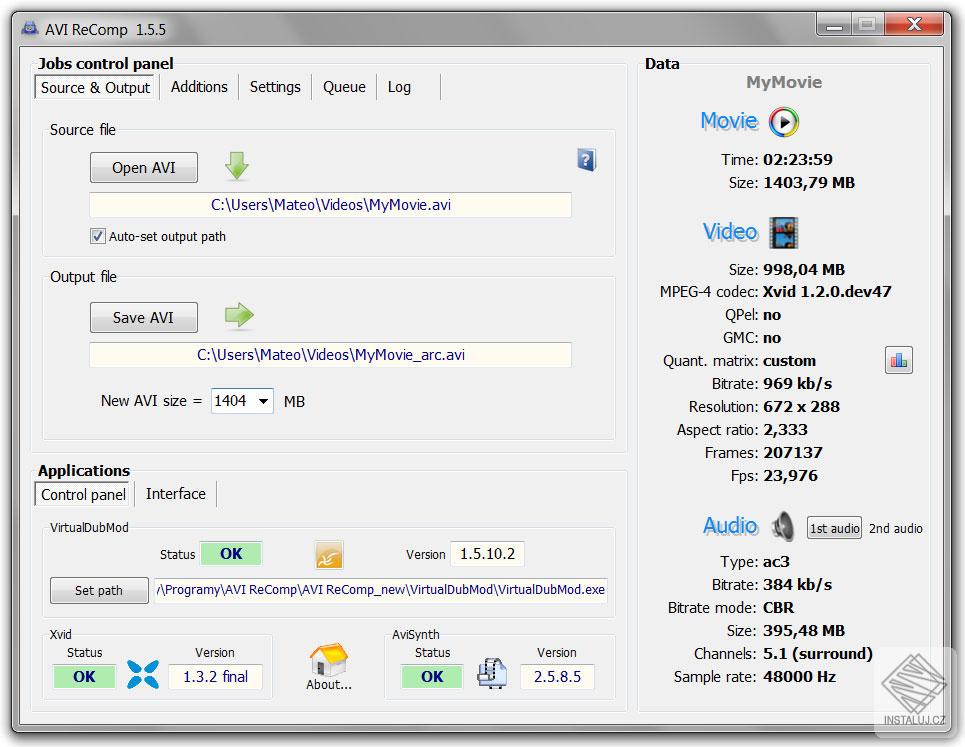965x747 pixels.
Task: Open About with the house icon
Action: point(329,660)
